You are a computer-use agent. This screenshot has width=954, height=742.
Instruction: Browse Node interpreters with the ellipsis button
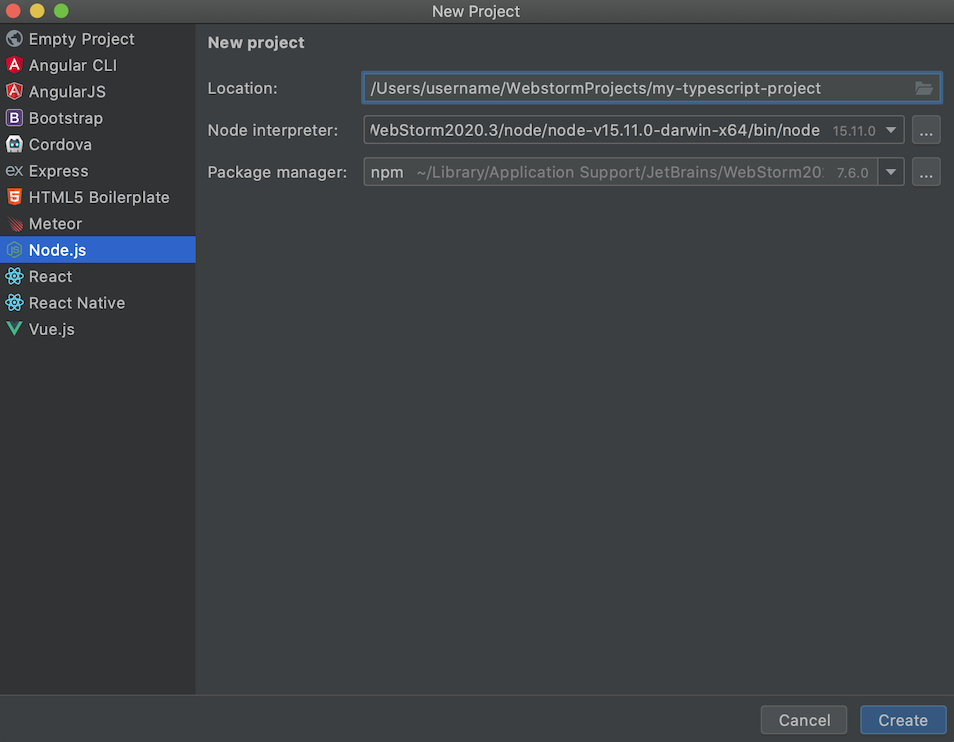click(926, 130)
